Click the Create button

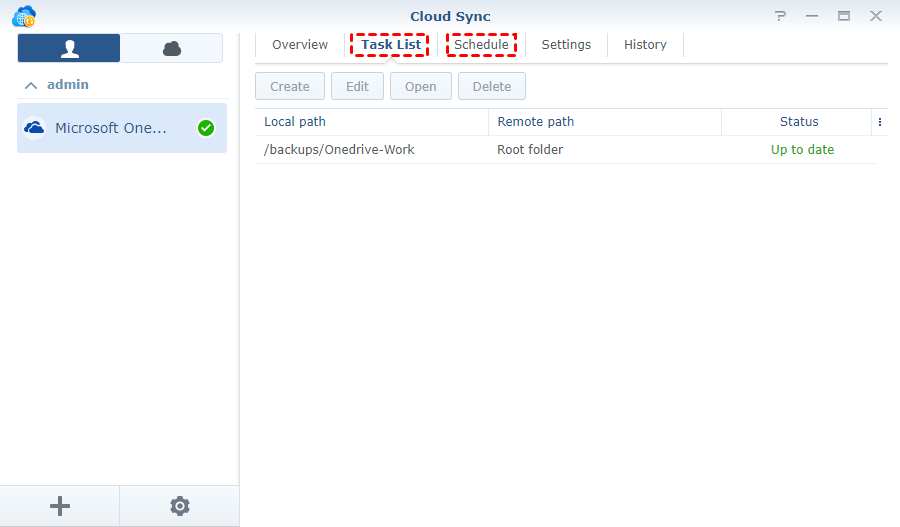click(x=290, y=86)
